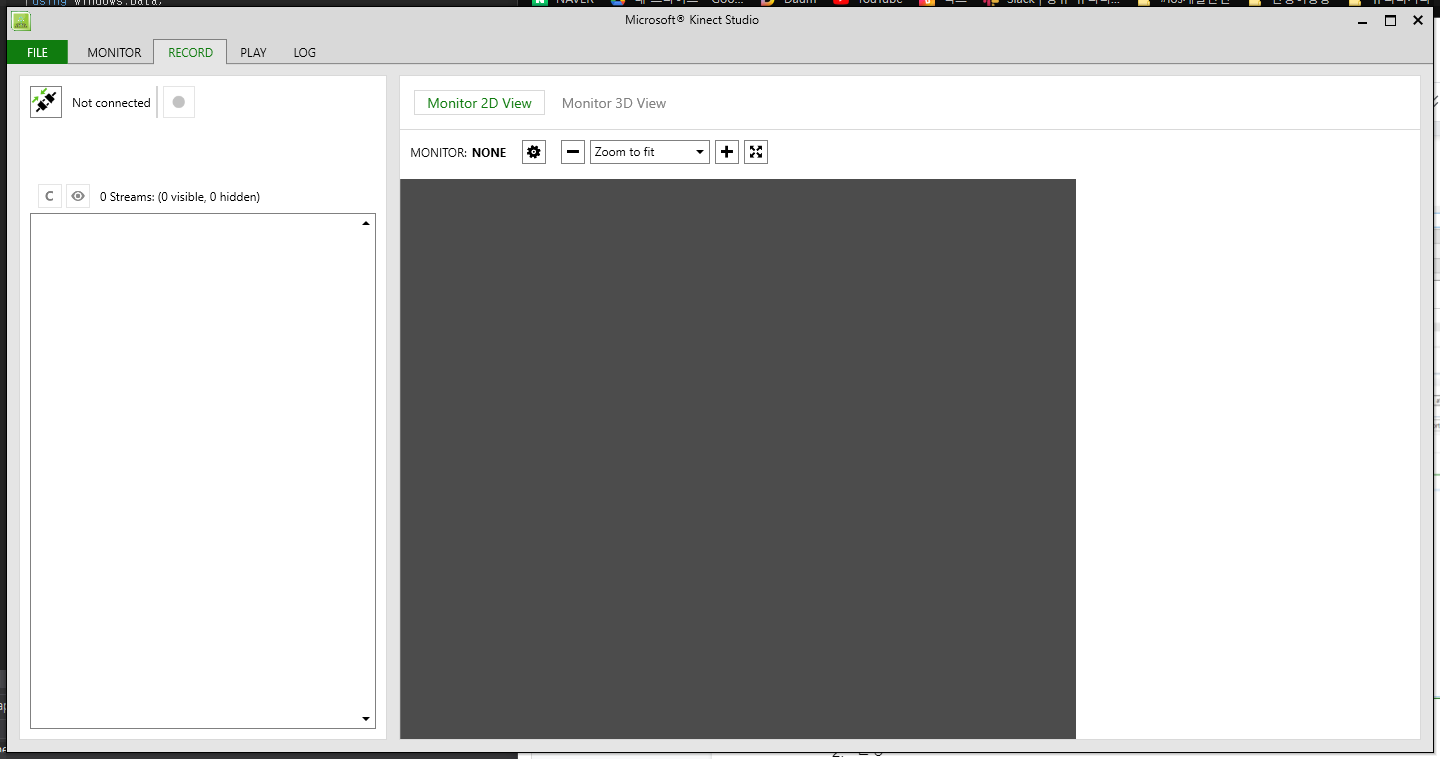Click the "0 Streams: (0 visible, 0 hidden)" label
The width and height of the screenshot is (1440, 759).
point(180,197)
